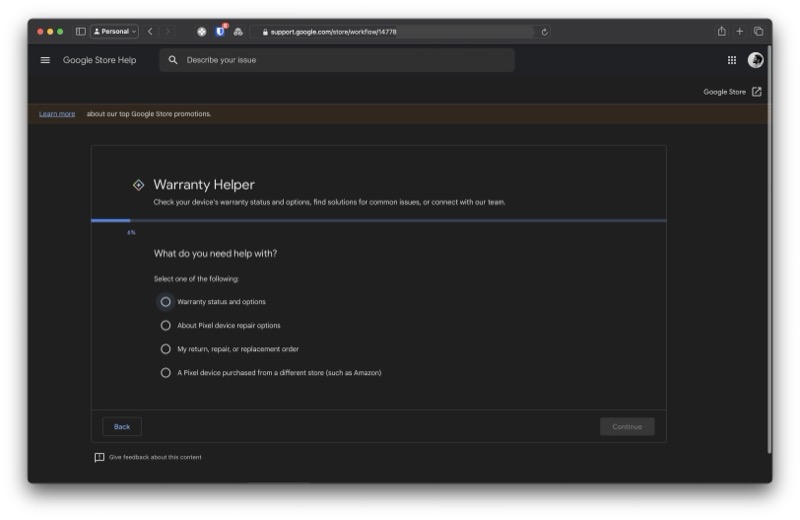Click the workflow progress bar
This screenshot has width=800, height=520.
click(379, 220)
